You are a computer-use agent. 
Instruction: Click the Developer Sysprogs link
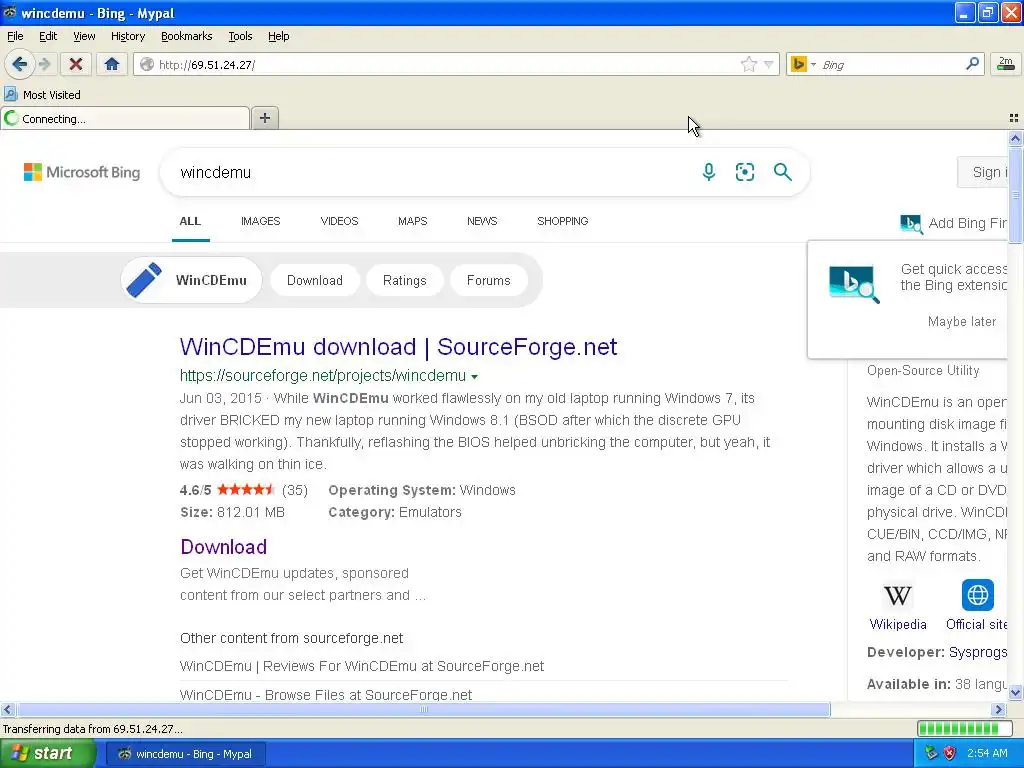pyautogui.click(x=978, y=652)
